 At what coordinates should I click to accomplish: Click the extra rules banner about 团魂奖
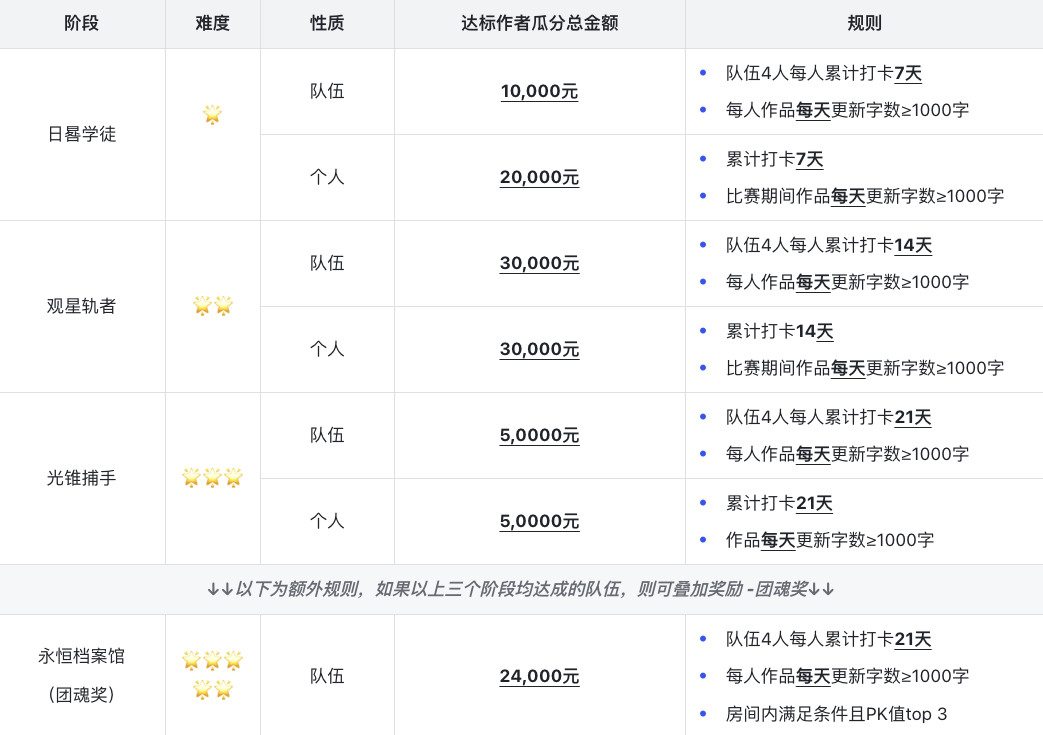520,590
